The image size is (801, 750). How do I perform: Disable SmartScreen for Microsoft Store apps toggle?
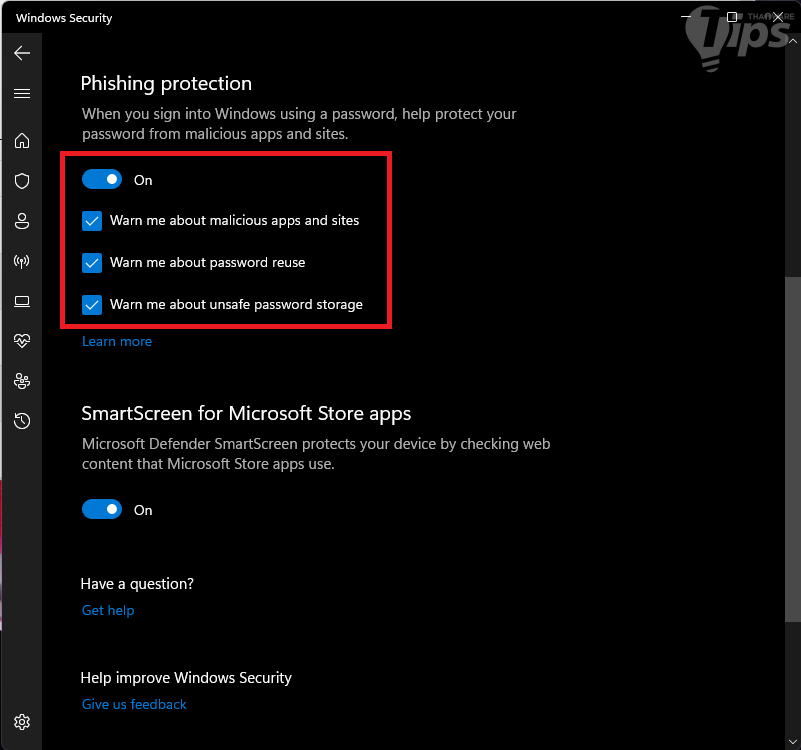pyautogui.click(x=101, y=510)
